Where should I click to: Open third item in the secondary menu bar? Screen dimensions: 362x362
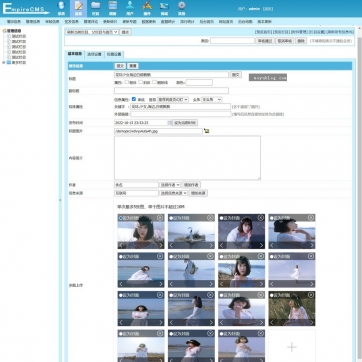coord(52,22)
